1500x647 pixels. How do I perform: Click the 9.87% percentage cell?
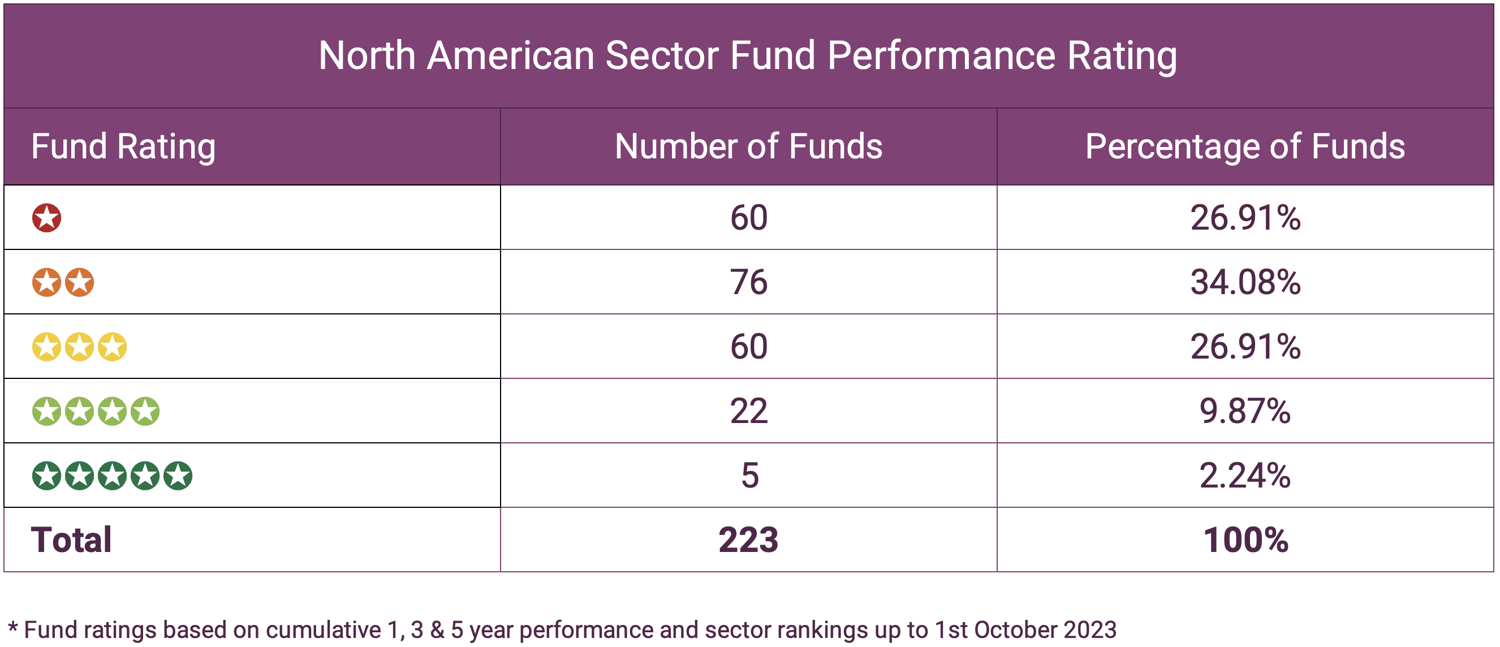point(1245,411)
